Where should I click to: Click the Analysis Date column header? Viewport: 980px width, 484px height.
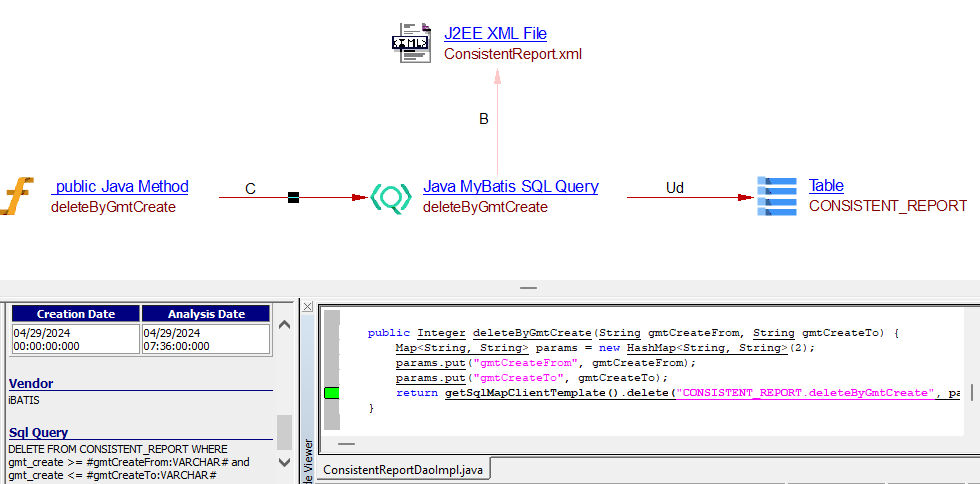pos(205,314)
